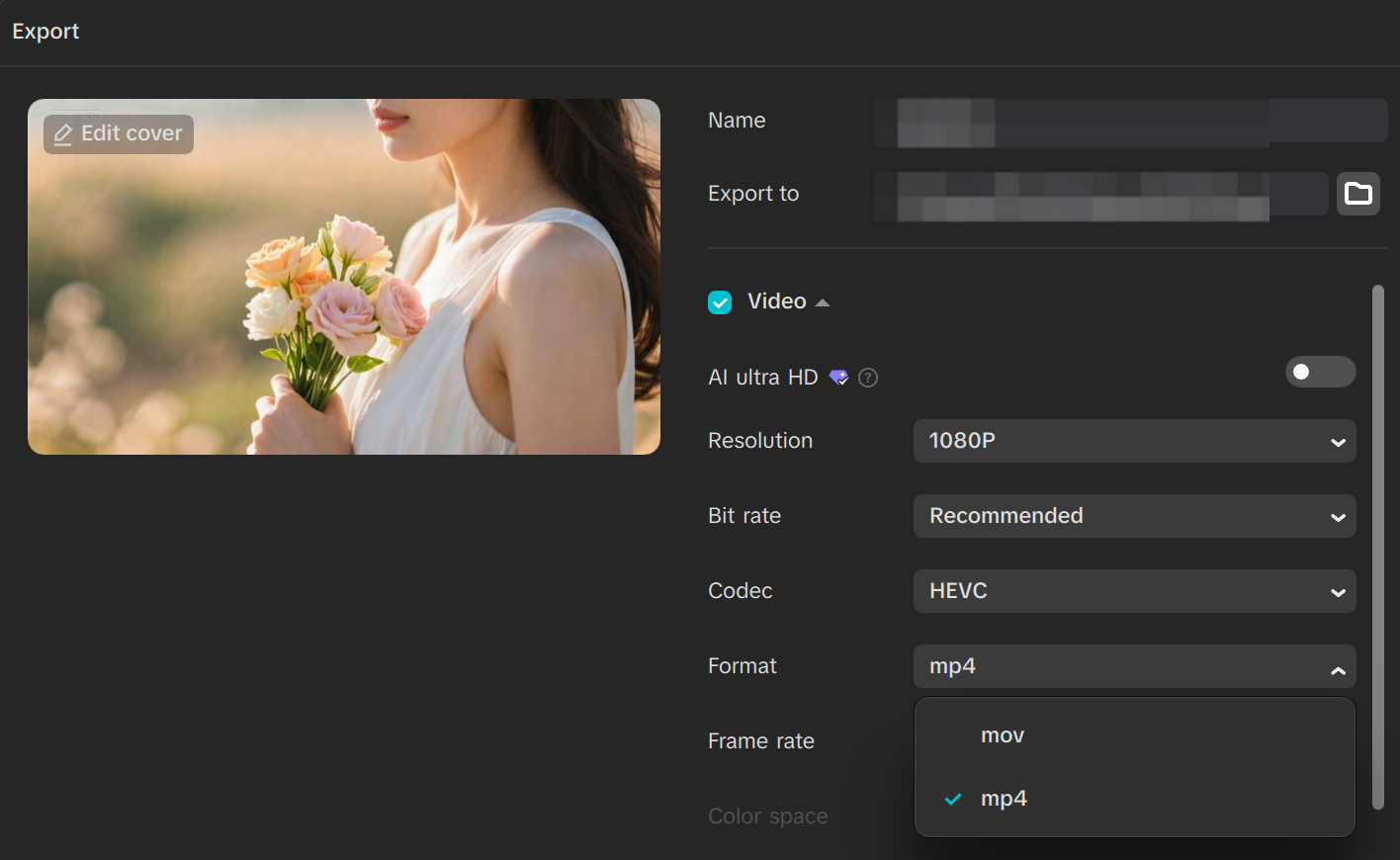Screen dimensions: 1400x860
Task: Click the HEVC codec selector
Action: pos(1134,591)
